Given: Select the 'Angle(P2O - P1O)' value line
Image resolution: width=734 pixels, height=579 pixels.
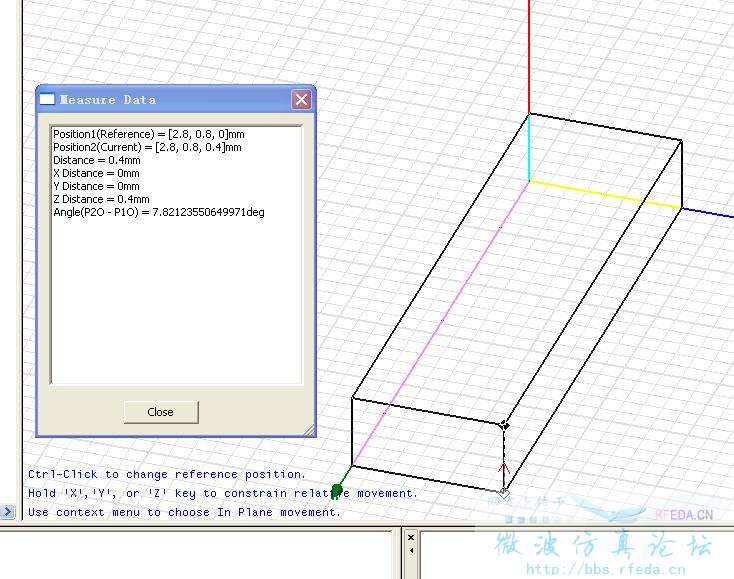Looking at the screenshot, I should click(159, 213).
